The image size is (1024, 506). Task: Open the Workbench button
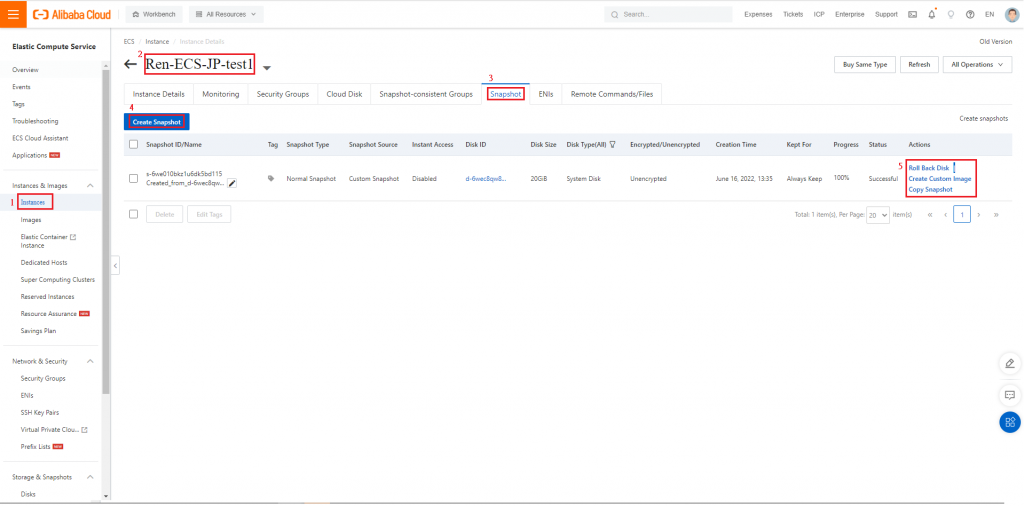tap(153, 14)
